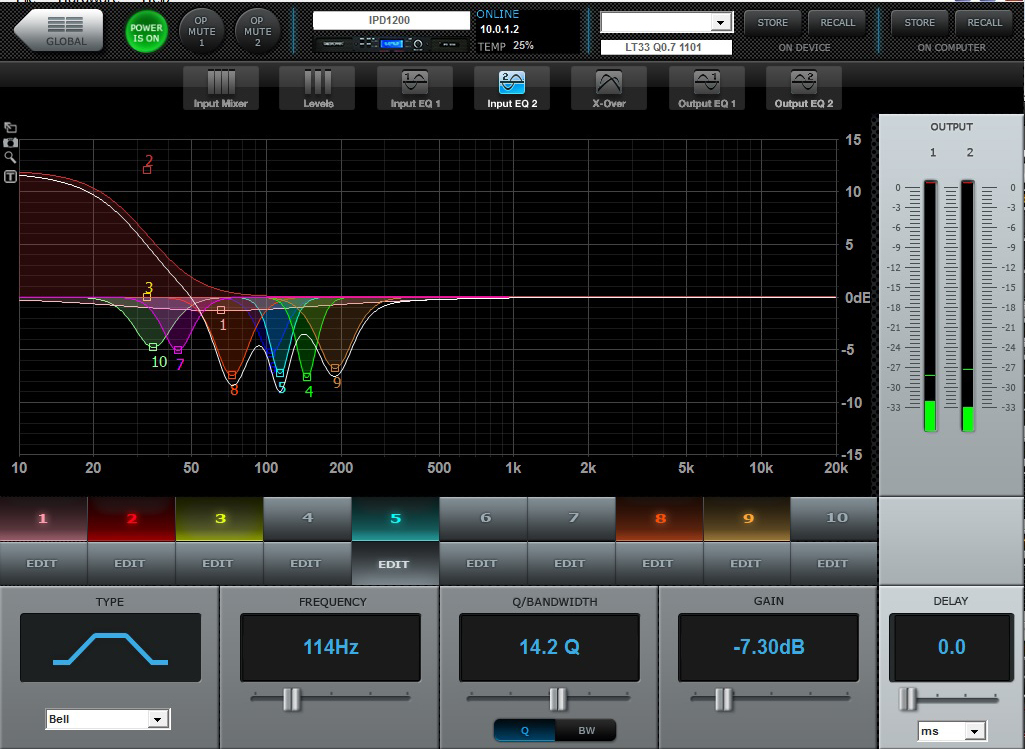
Task: Click EDIT under band 4
Action: pos(307,563)
